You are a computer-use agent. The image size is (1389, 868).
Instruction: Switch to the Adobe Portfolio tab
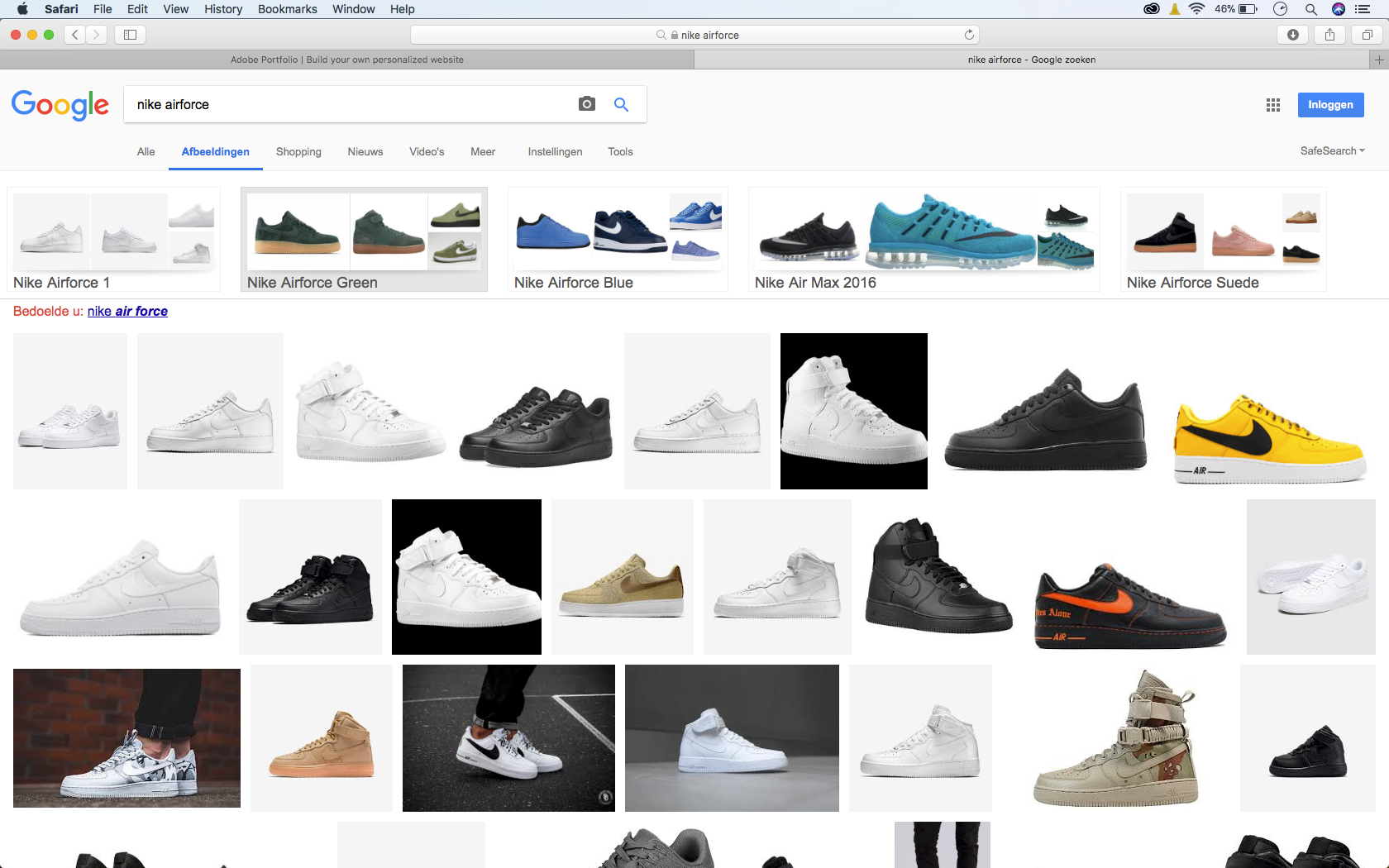(347, 60)
